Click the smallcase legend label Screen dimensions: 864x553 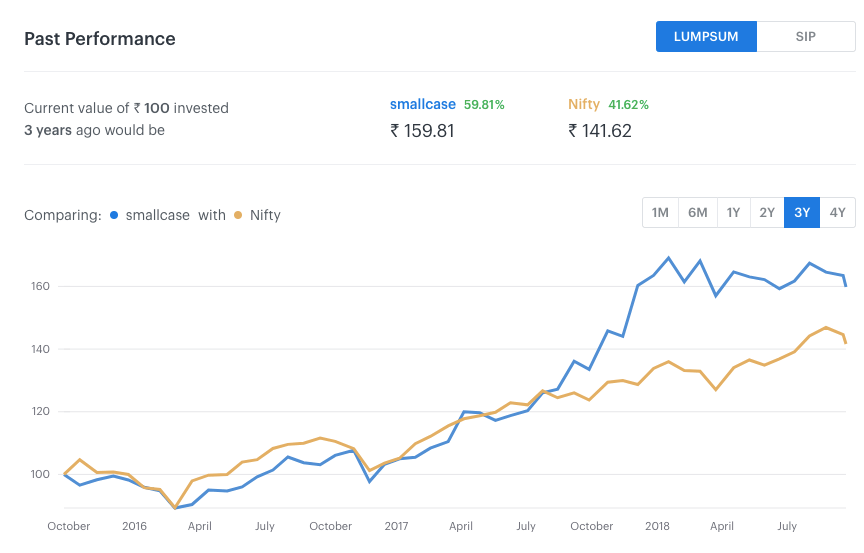(158, 215)
